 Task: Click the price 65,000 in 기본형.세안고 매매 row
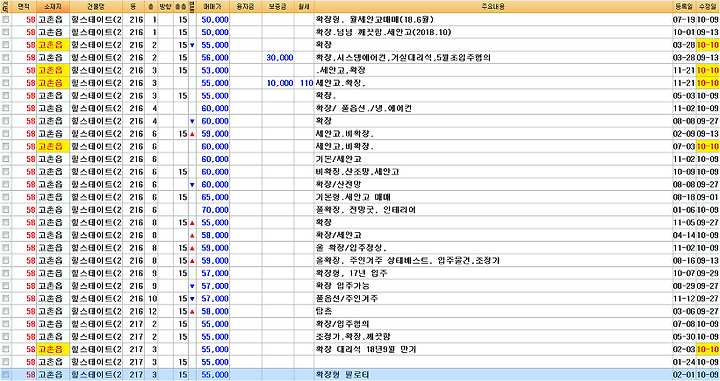(215, 197)
